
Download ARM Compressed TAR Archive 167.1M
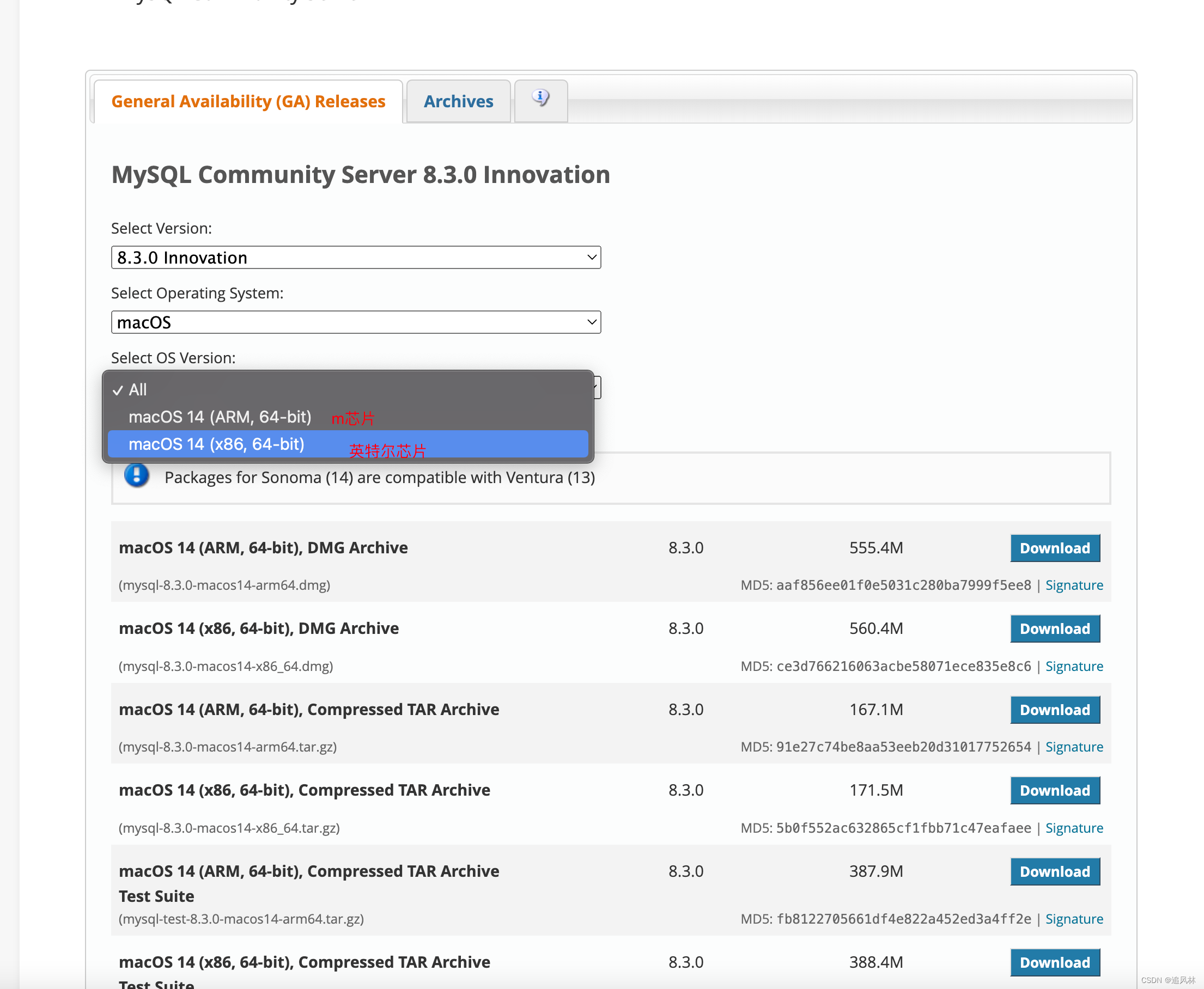click(x=1055, y=710)
